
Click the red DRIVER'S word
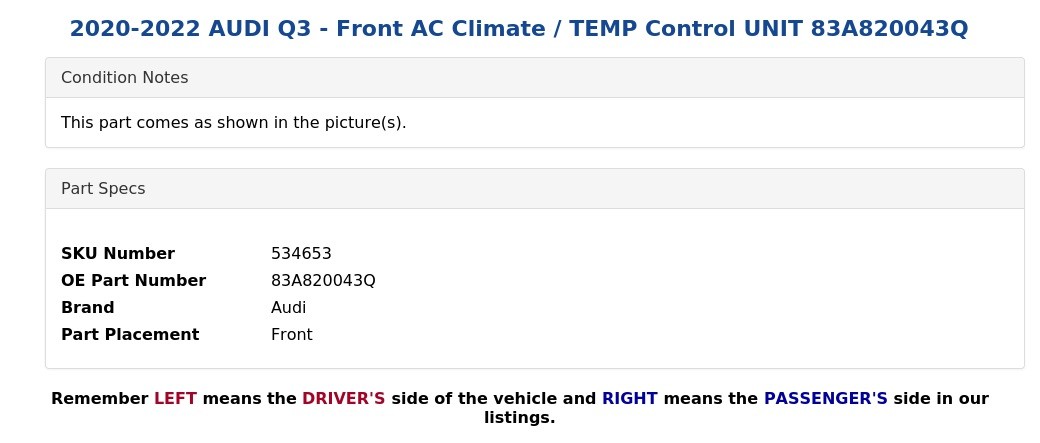pyautogui.click(x=344, y=399)
